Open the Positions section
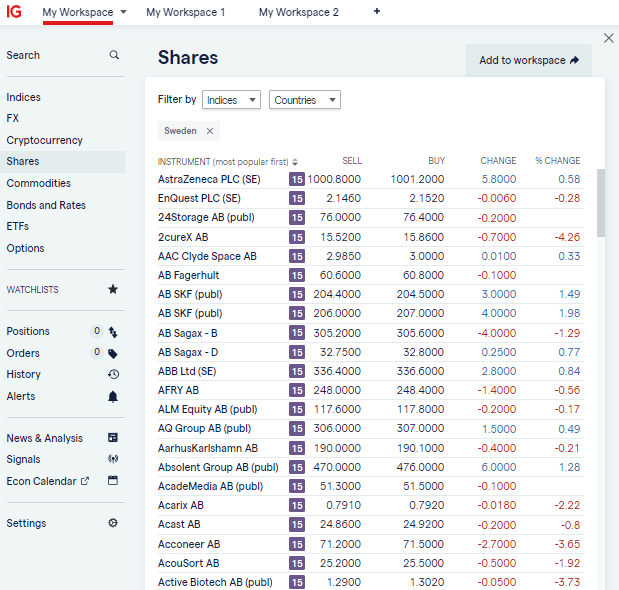 coord(28,331)
